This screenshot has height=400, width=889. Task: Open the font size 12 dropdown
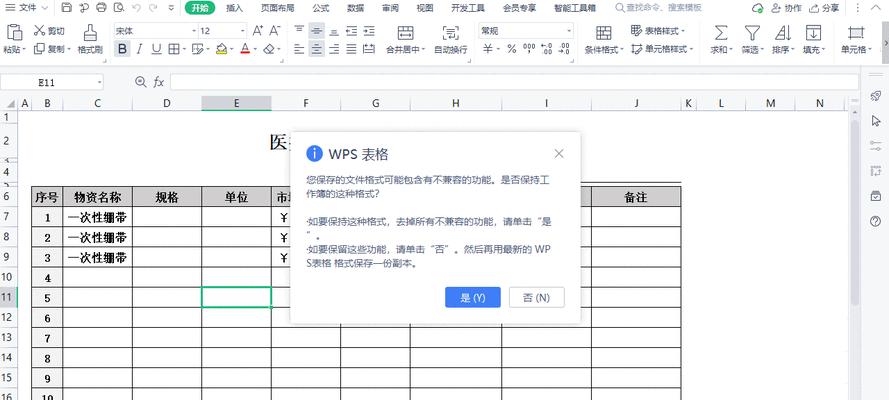(243, 31)
